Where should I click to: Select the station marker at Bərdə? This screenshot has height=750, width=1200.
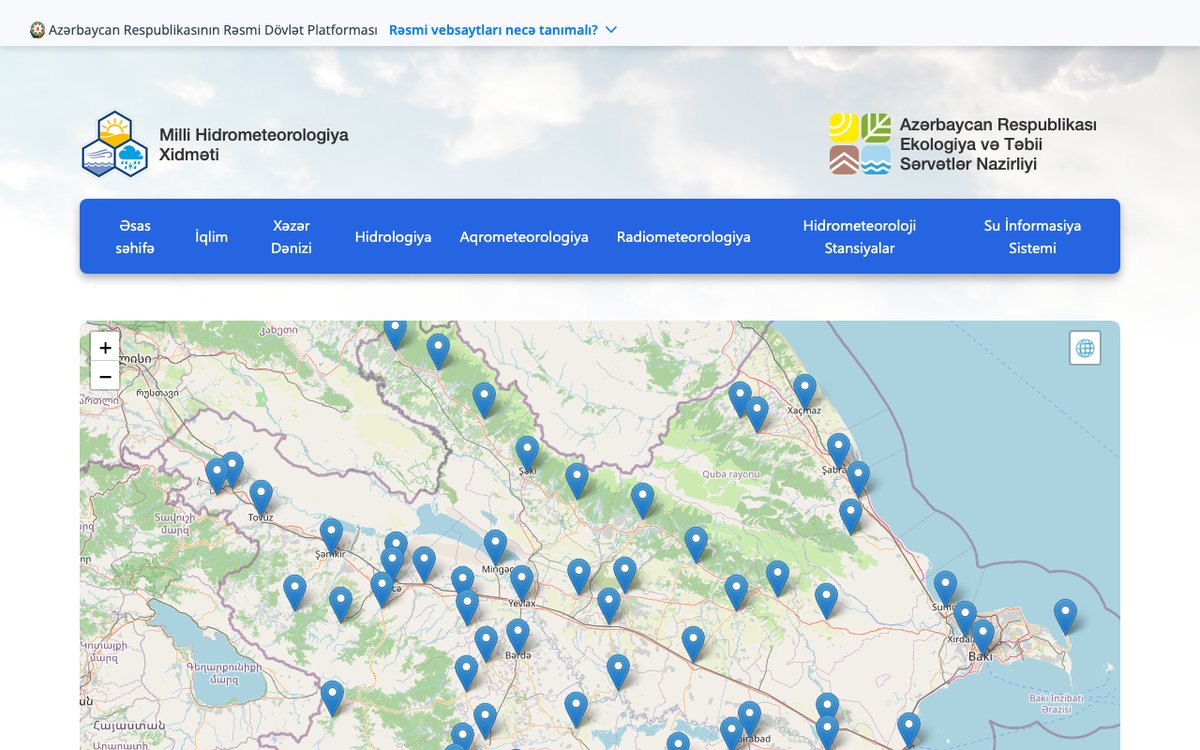point(517,637)
